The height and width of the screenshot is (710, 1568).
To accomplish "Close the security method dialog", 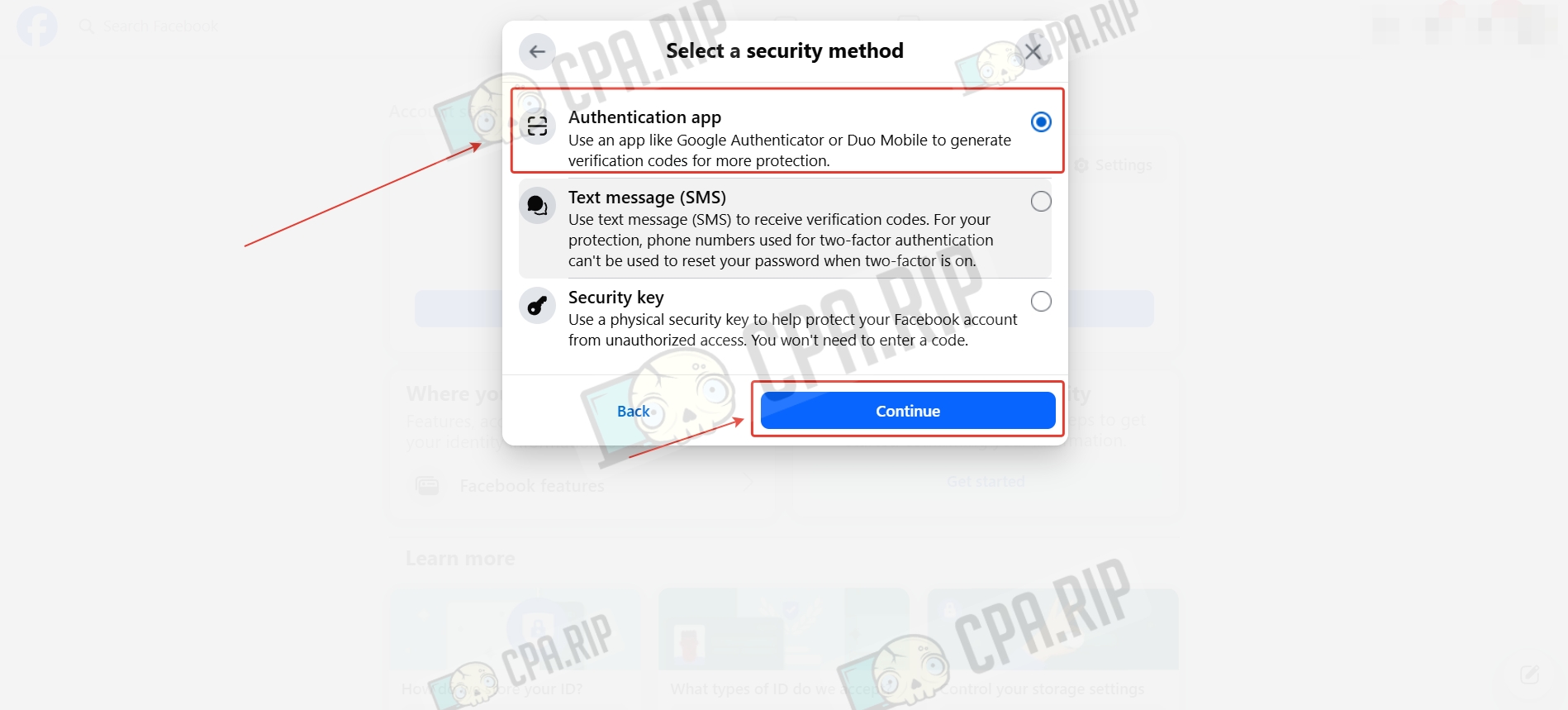I will click(1033, 51).
